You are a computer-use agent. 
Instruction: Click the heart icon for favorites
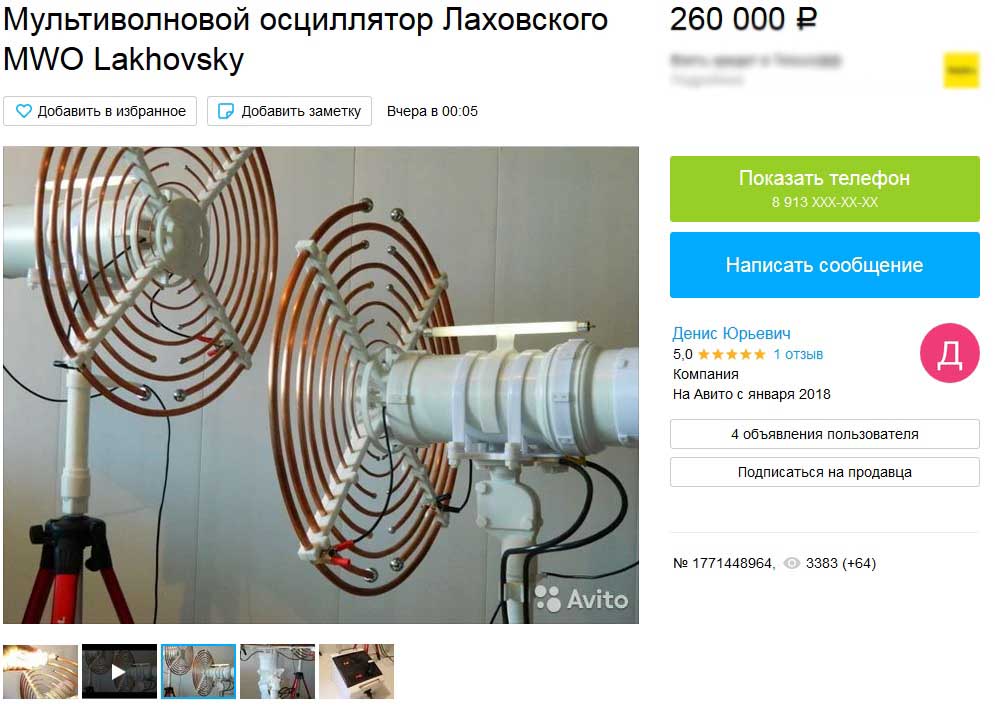[x=23, y=111]
